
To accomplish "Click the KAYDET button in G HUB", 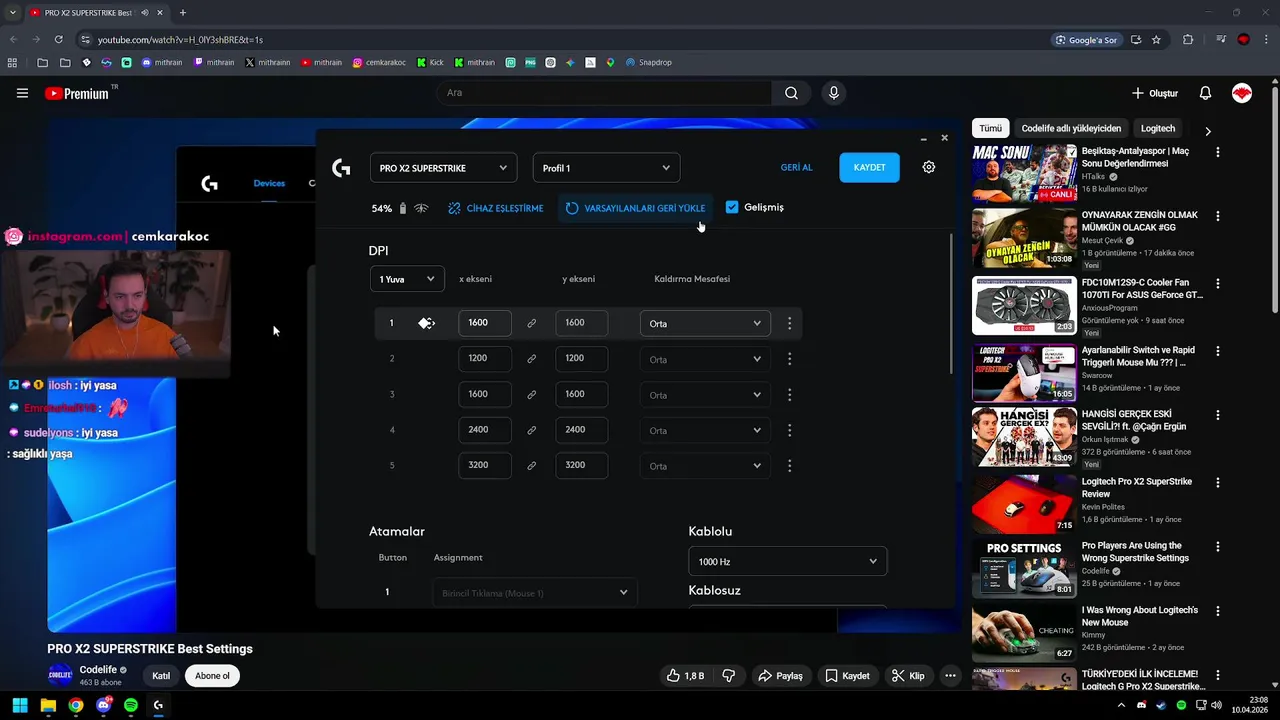I will [869, 168].
